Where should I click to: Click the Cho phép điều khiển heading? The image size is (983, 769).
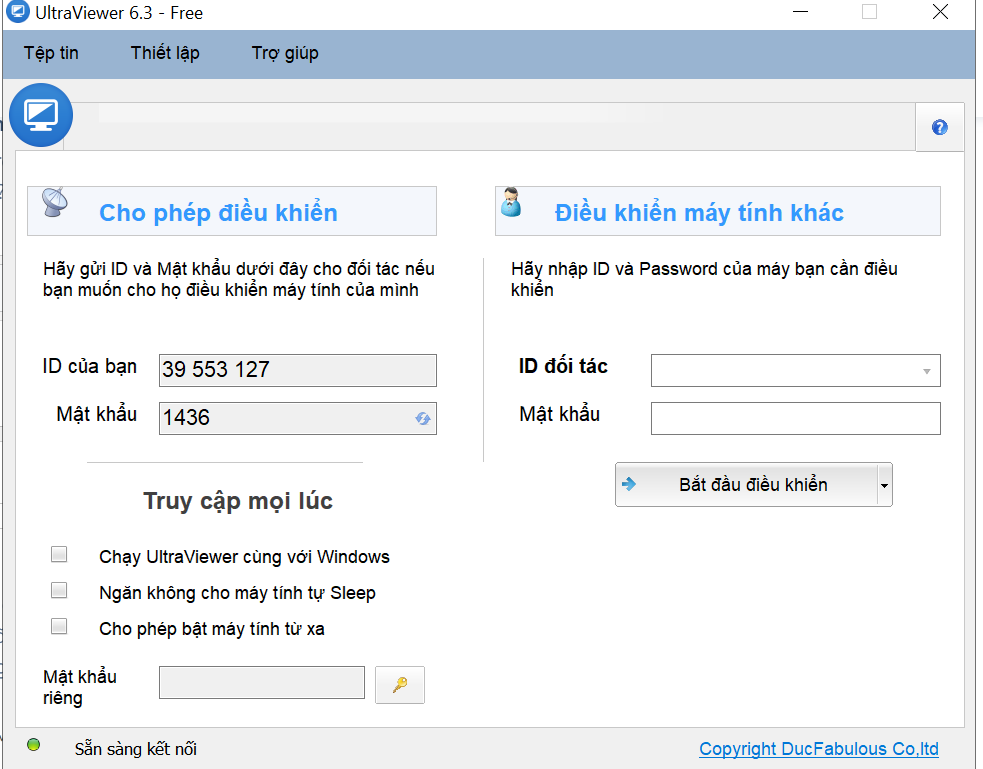tap(218, 212)
